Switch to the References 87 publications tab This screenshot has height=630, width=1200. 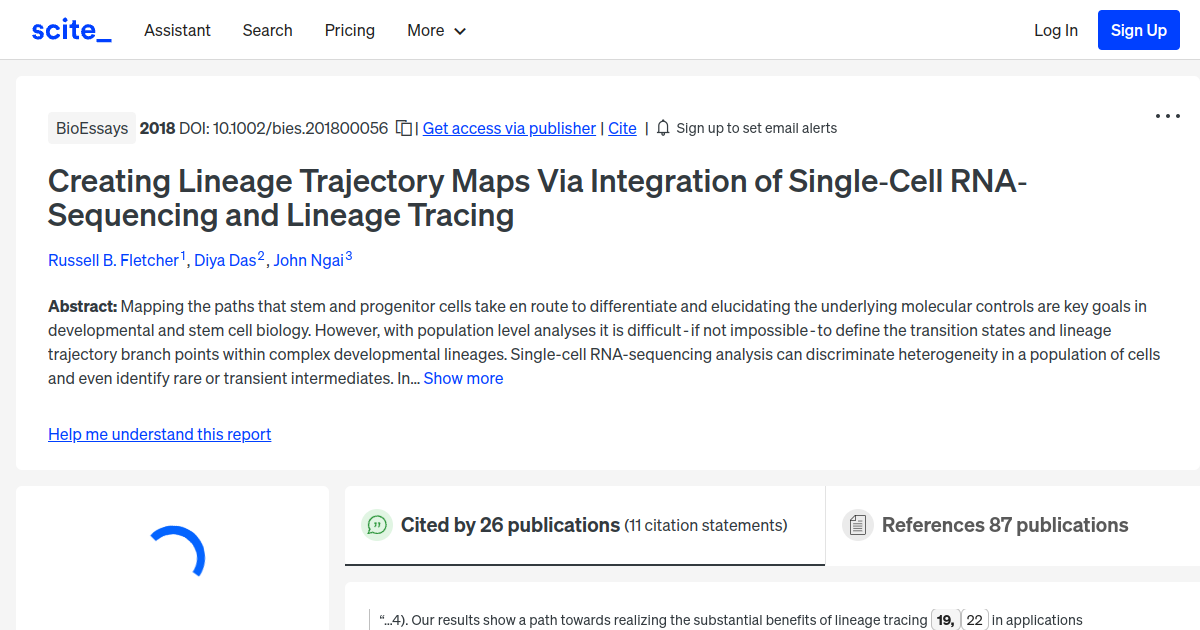(x=1004, y=524)
